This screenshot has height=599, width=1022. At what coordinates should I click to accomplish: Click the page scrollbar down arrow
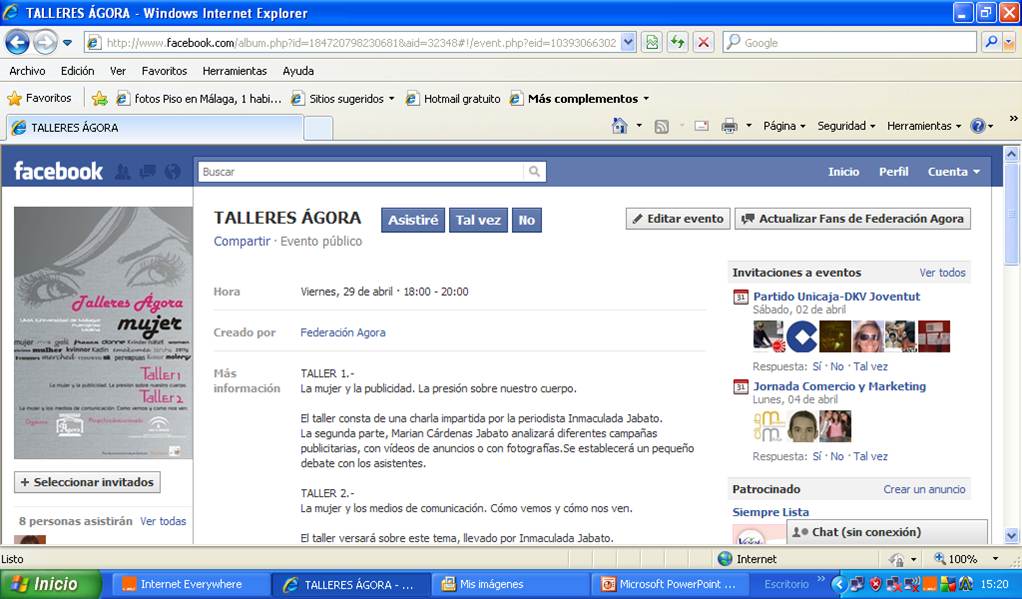(x=1012, y=536)
